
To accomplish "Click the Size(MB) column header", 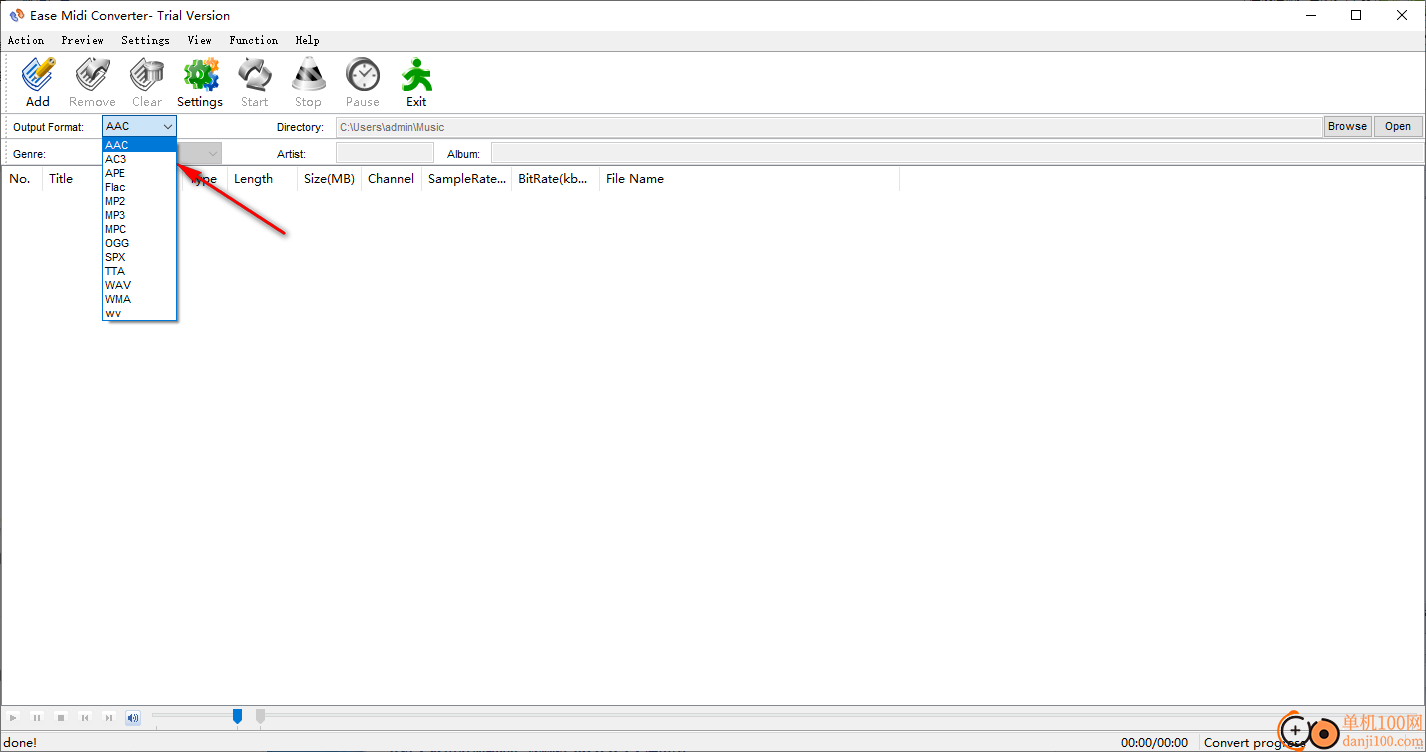I will coord(330,179).
